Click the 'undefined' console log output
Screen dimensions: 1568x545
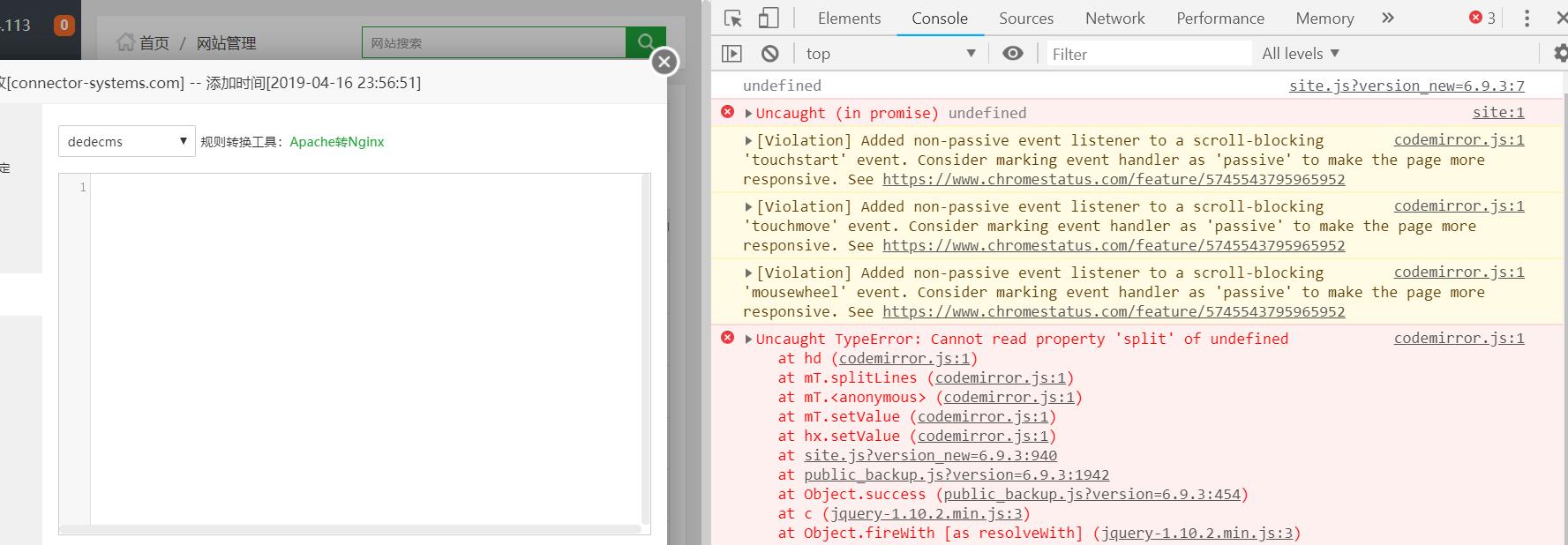(x=782, y=86)
